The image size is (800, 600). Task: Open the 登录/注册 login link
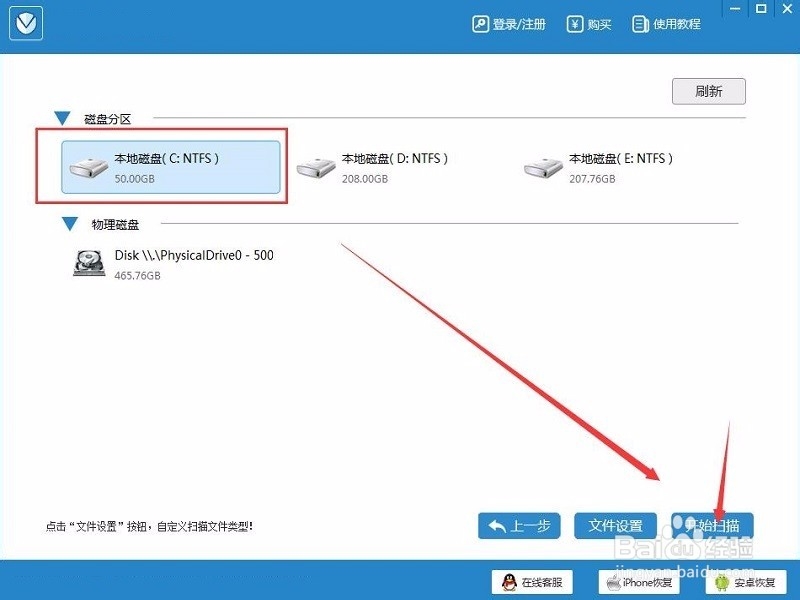[x=509, y=24]
